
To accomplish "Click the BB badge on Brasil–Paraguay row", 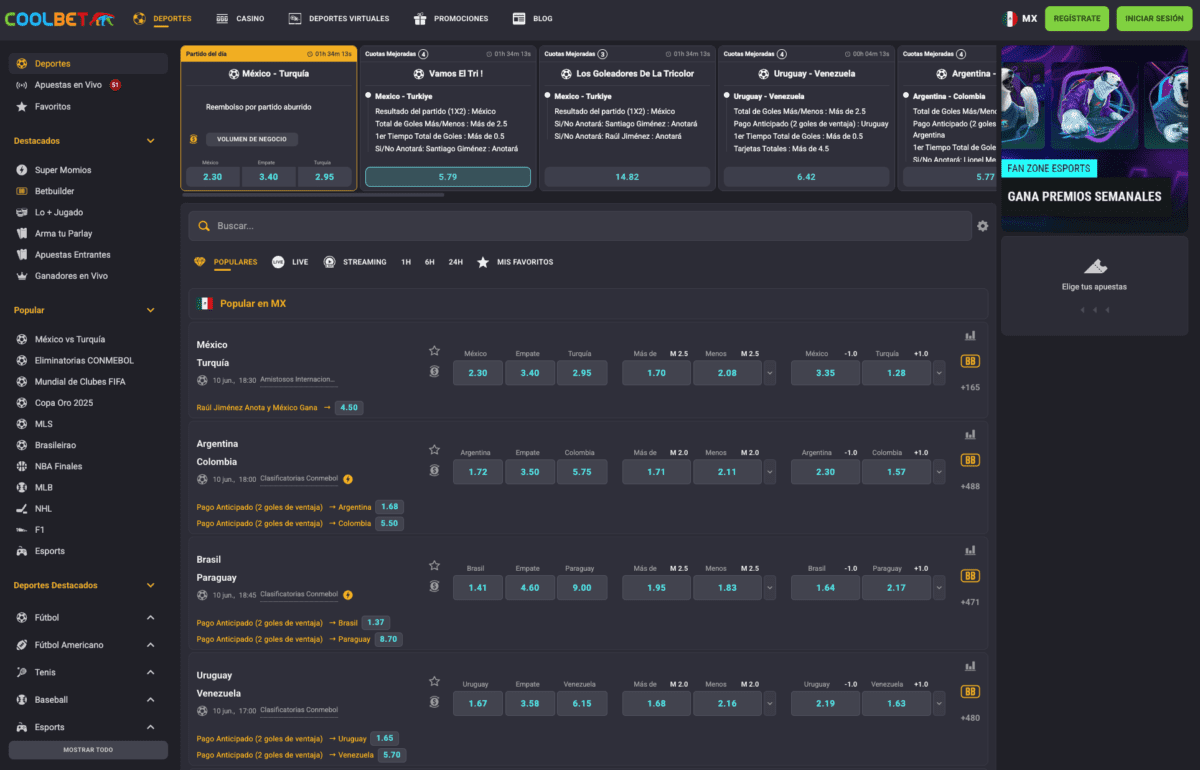I will pos(970,576).
